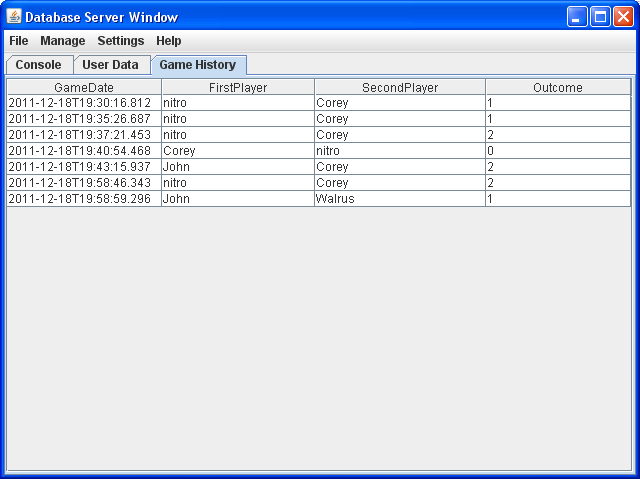The image size is (640, 479).
Task: Click the Outcome column header
Action: tap(558, 87)
